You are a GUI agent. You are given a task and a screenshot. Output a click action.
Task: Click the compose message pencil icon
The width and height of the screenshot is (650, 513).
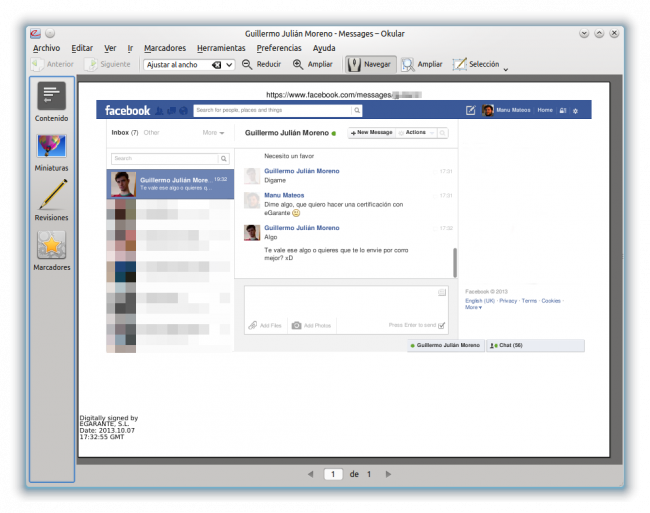point(470,110)
